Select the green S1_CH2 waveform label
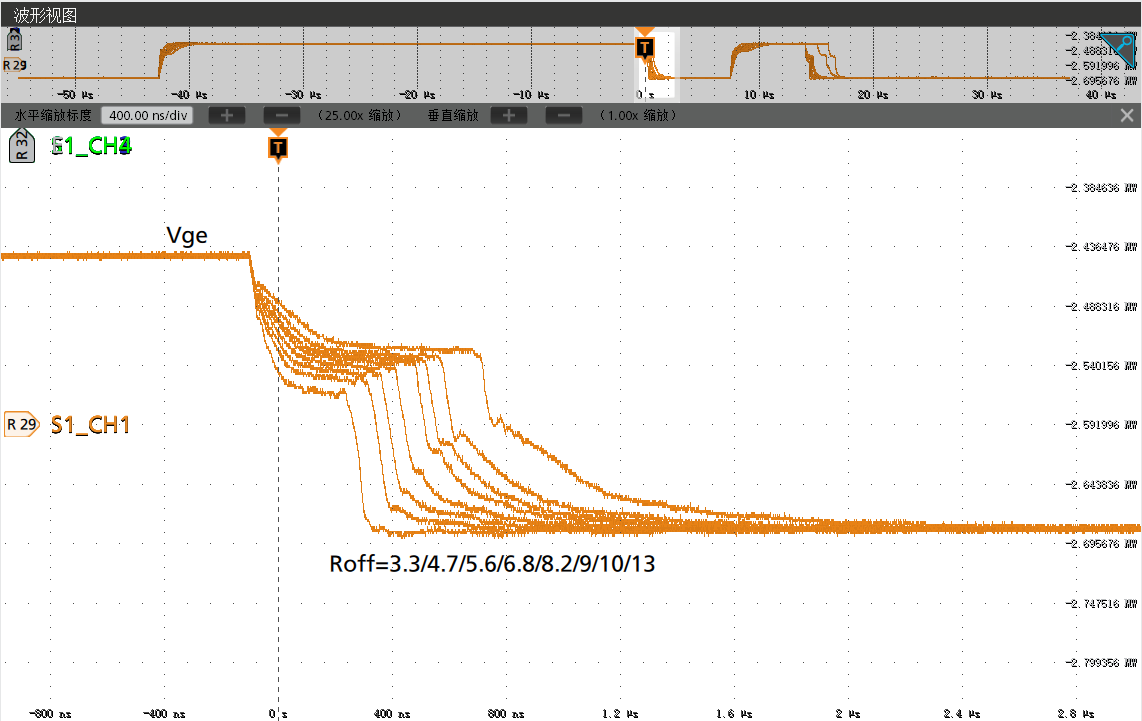1142x721 pixels. pos(91,146)
